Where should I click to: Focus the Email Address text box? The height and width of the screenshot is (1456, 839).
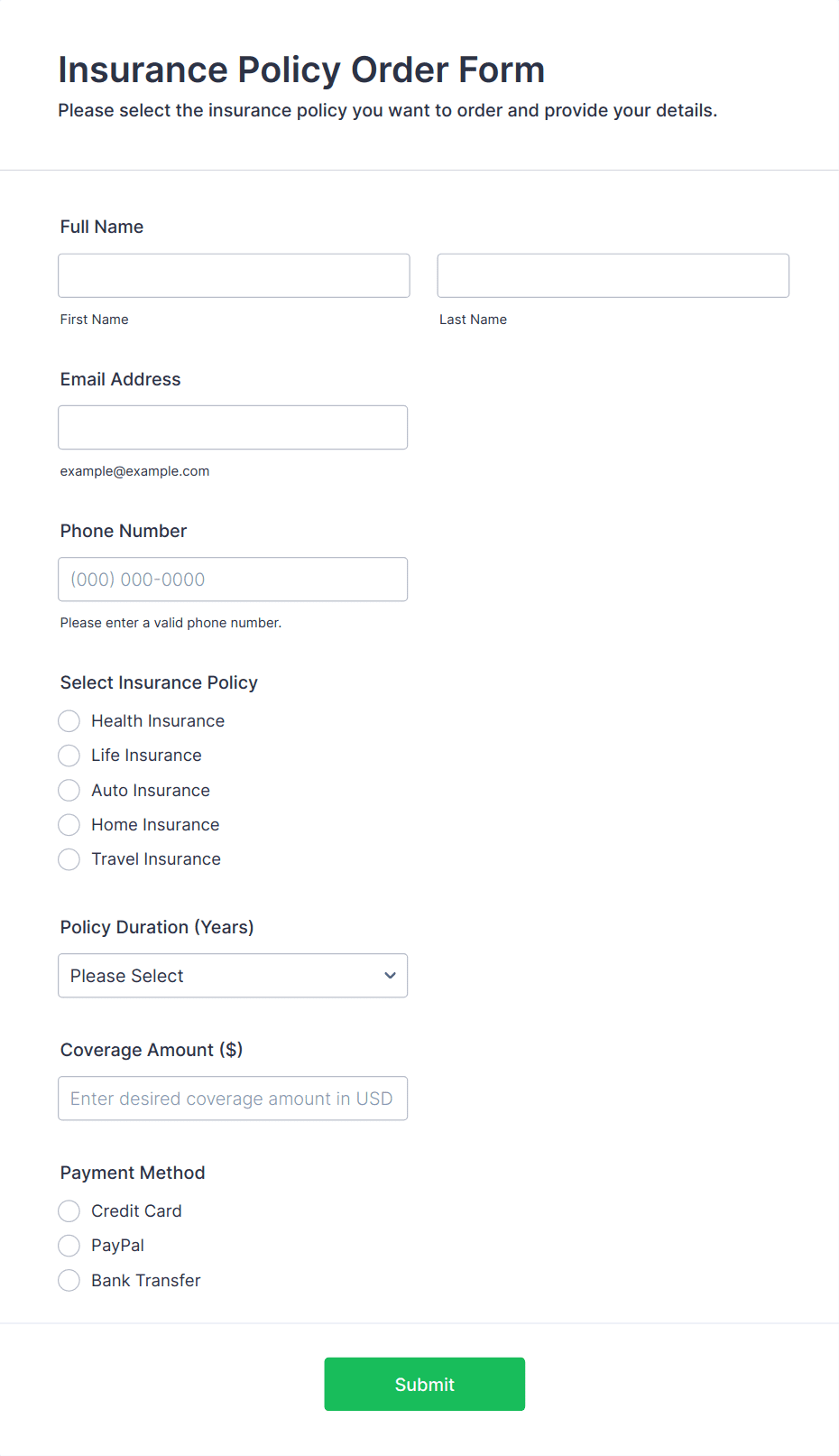tap(233, 427)
